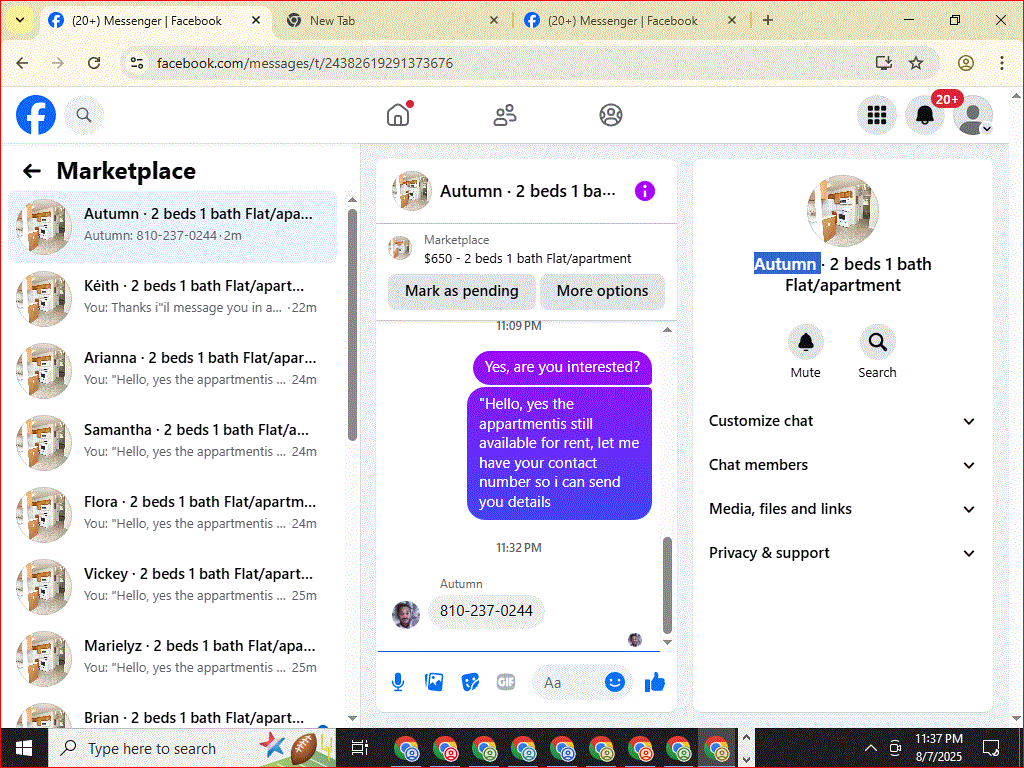This screenshot has height=768, width=1024.
Task: Open Arianna's conversation in the list
Action: [x=172, y=370]
